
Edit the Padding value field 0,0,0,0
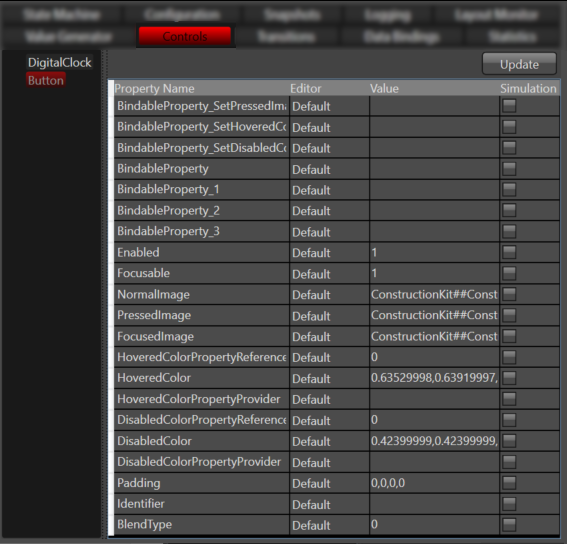[434, 483]
